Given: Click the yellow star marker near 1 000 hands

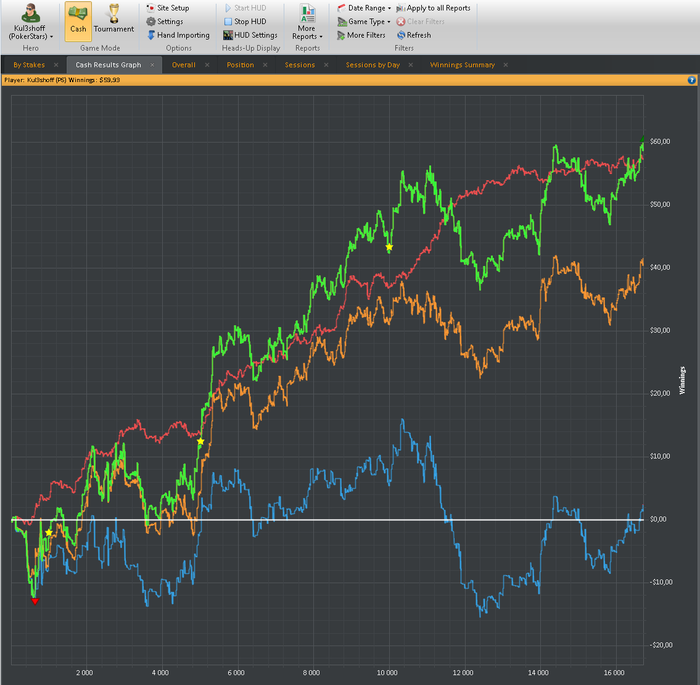Looking at the screenshot, I should tap(49, 533).
